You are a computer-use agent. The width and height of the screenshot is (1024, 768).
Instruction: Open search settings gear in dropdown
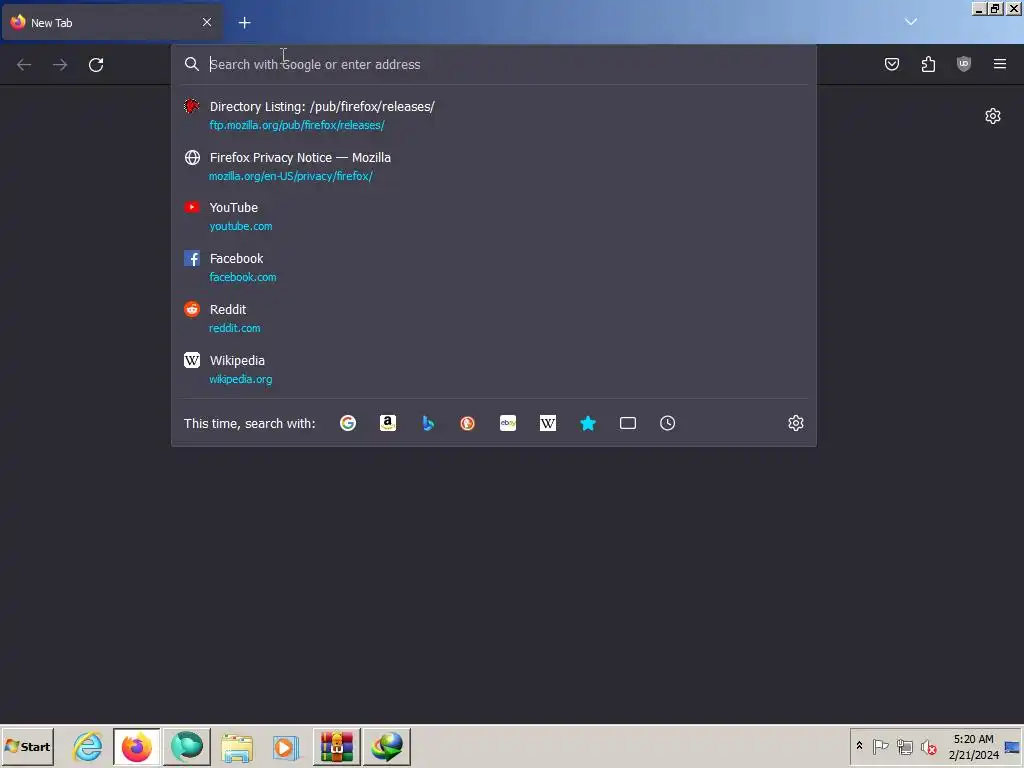795,423
